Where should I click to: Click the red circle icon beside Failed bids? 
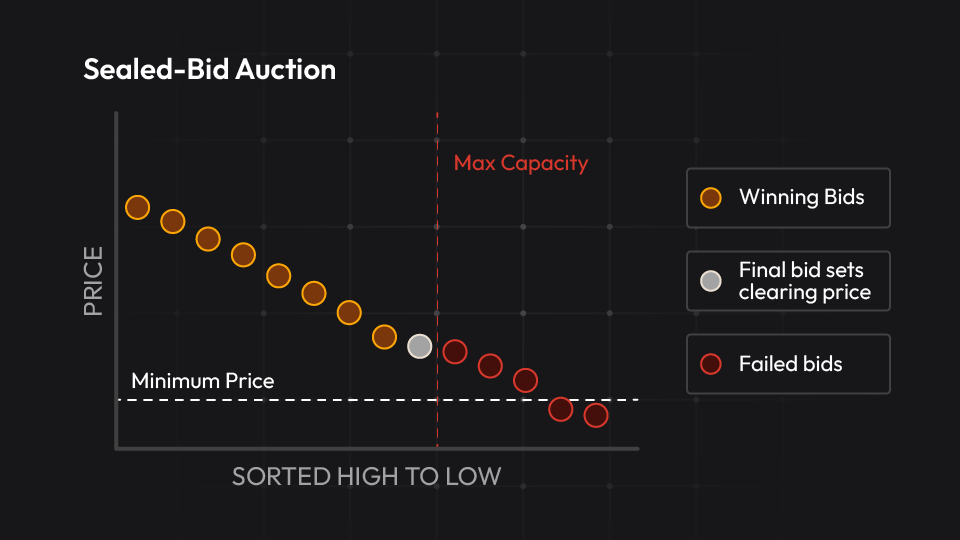click(711, 364)
